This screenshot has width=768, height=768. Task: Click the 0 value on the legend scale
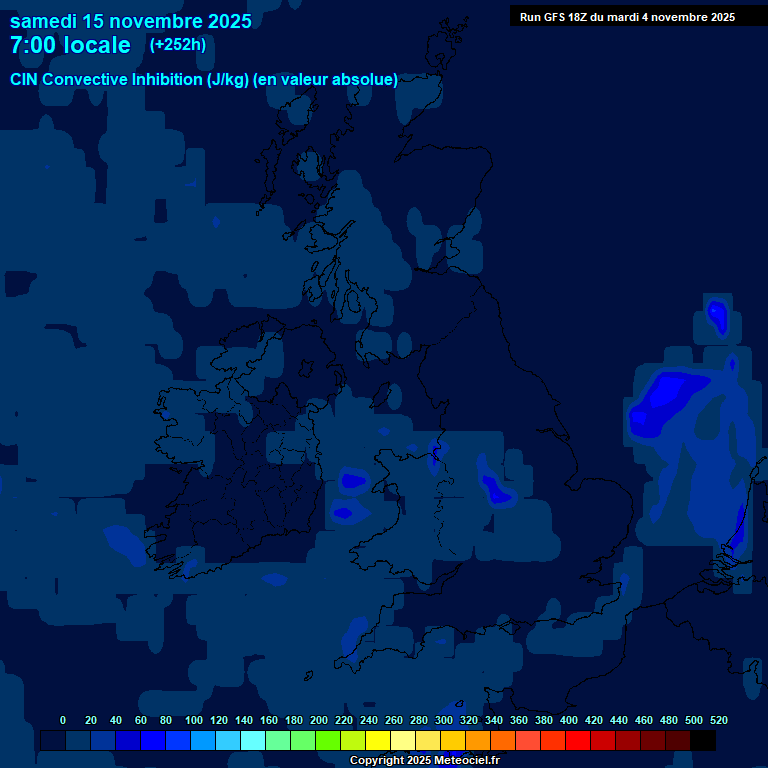(63, 720)
